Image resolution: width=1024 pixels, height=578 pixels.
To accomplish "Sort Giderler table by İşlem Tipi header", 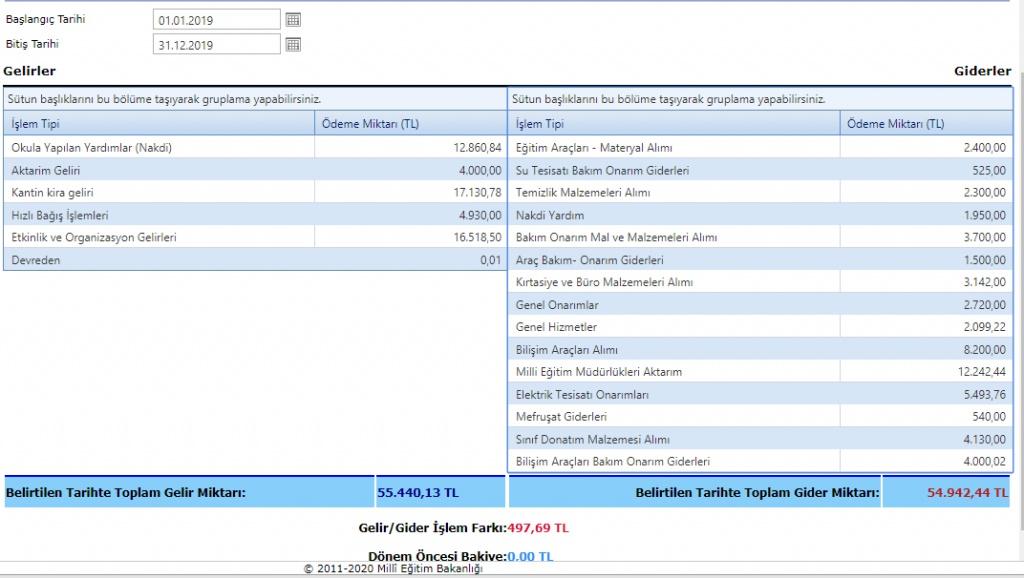I will pyautogui.click(x=674, y=123).
